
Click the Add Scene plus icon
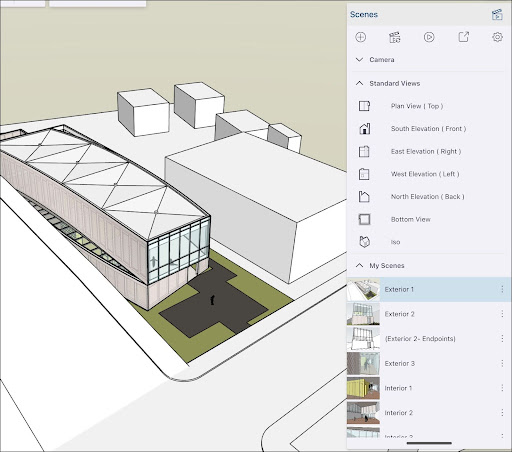point(360,37)
